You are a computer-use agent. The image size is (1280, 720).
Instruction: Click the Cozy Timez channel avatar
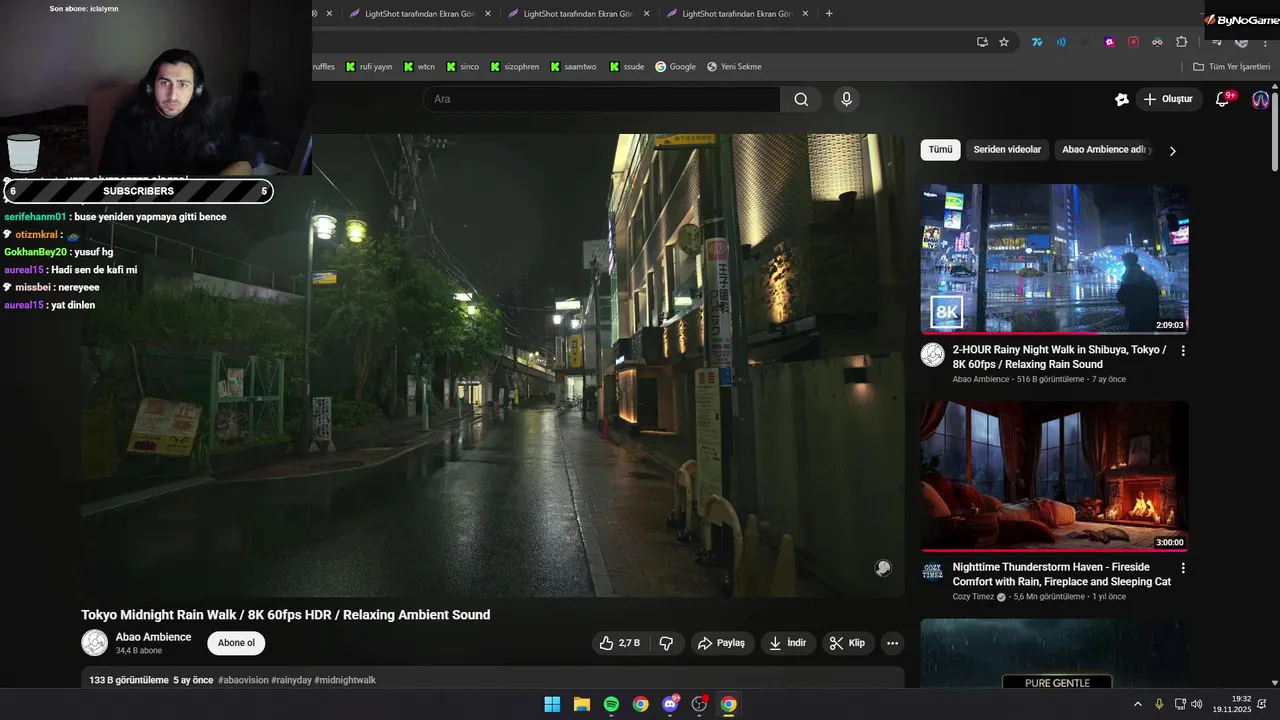click(932, 572)
